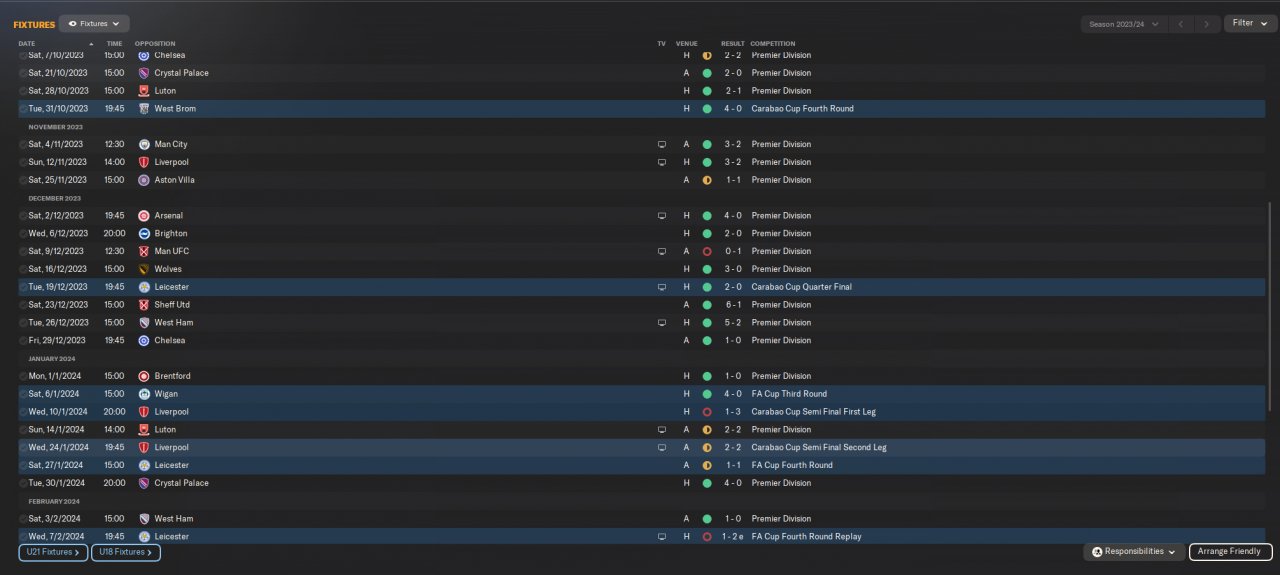Toggle the selection circle for Mon, 1/1/2024 fixture

pyautogui.click(x=23, y=376)
